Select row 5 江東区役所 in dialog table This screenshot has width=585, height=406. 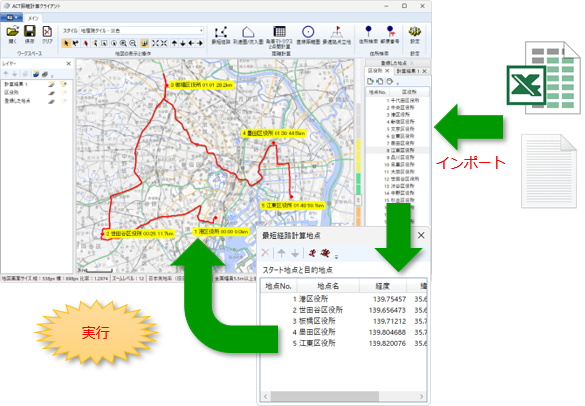[x=343, y=343]
